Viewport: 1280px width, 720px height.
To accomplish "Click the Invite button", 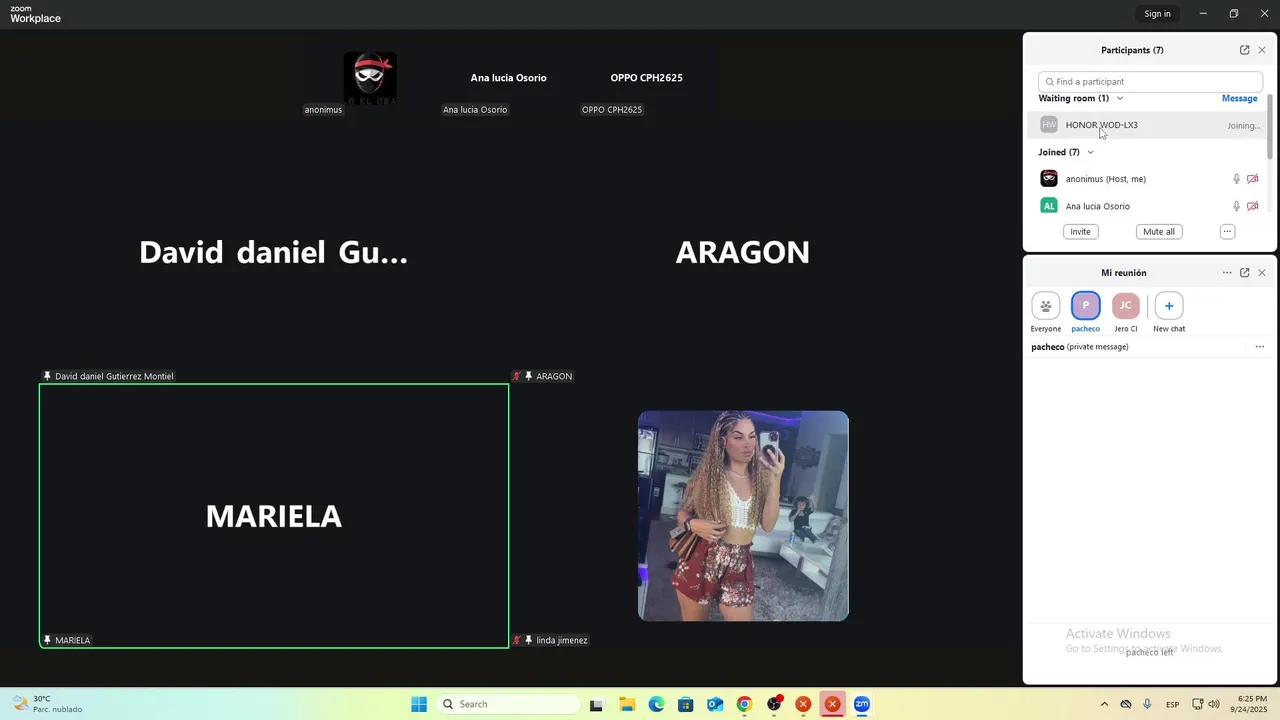I will (1080, 231).
